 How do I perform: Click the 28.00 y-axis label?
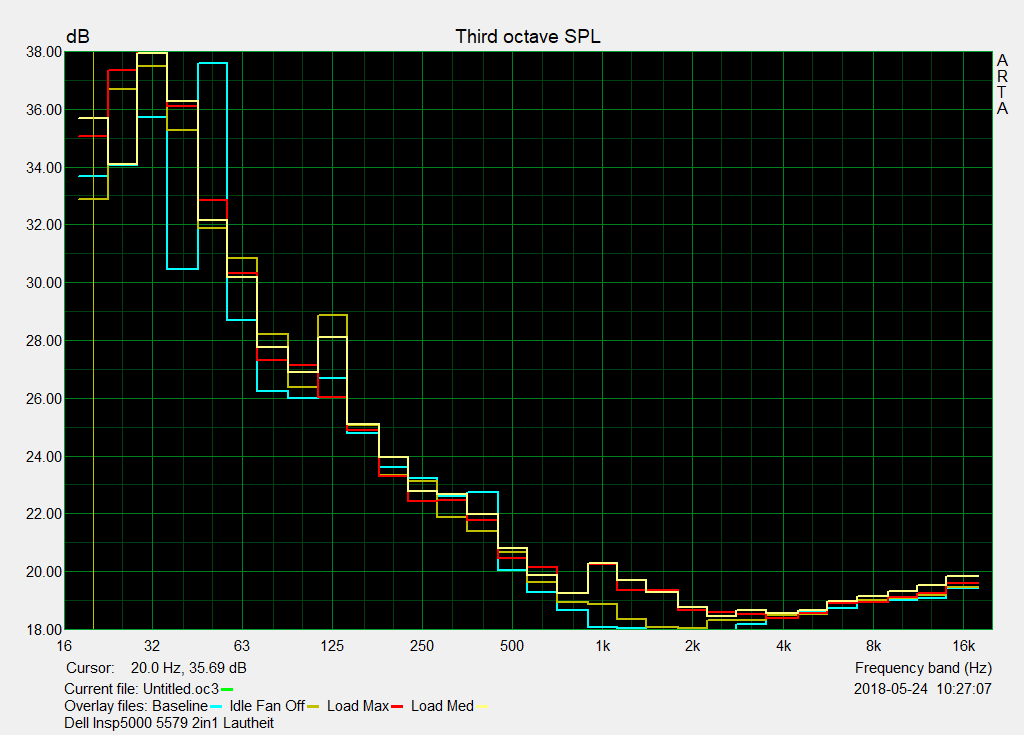44,341
